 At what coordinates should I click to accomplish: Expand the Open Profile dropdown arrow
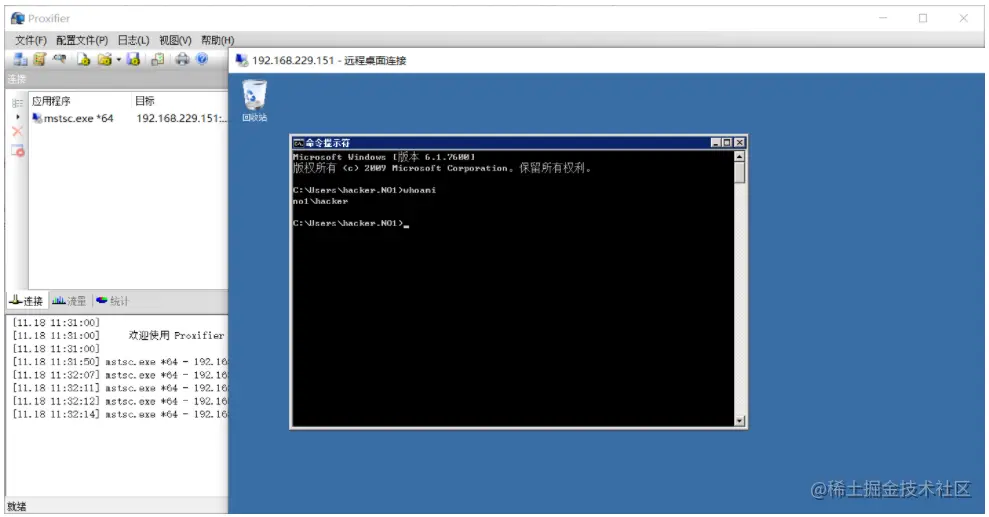point(118,60)
